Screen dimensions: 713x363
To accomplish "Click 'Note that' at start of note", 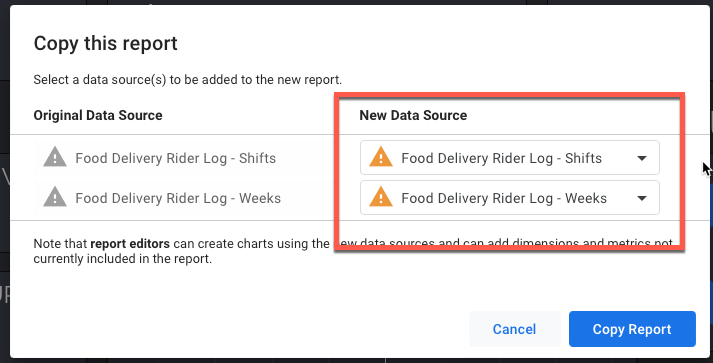I will tap(60, 244).
